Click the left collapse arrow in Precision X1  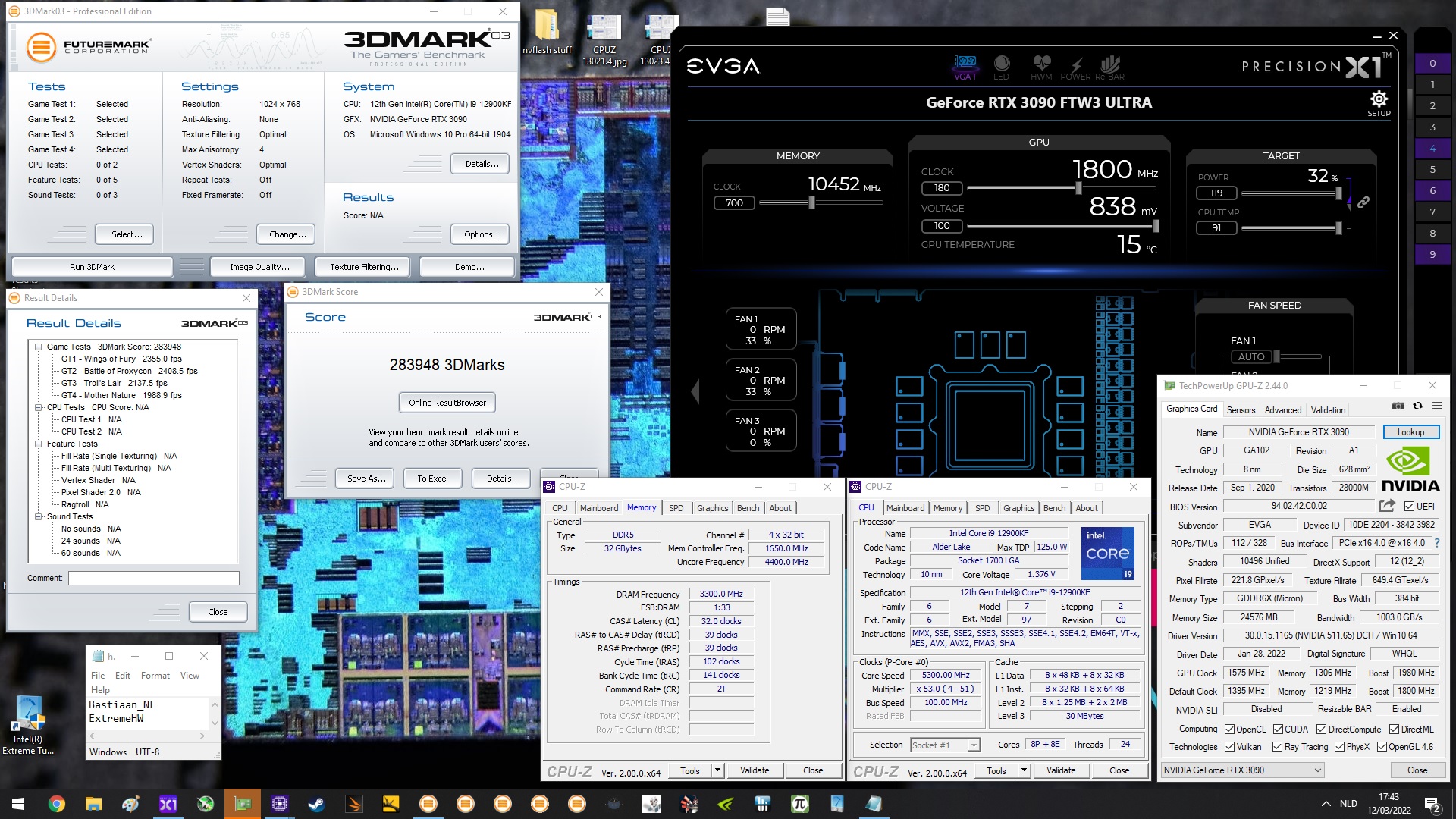(x=695, y=391)
